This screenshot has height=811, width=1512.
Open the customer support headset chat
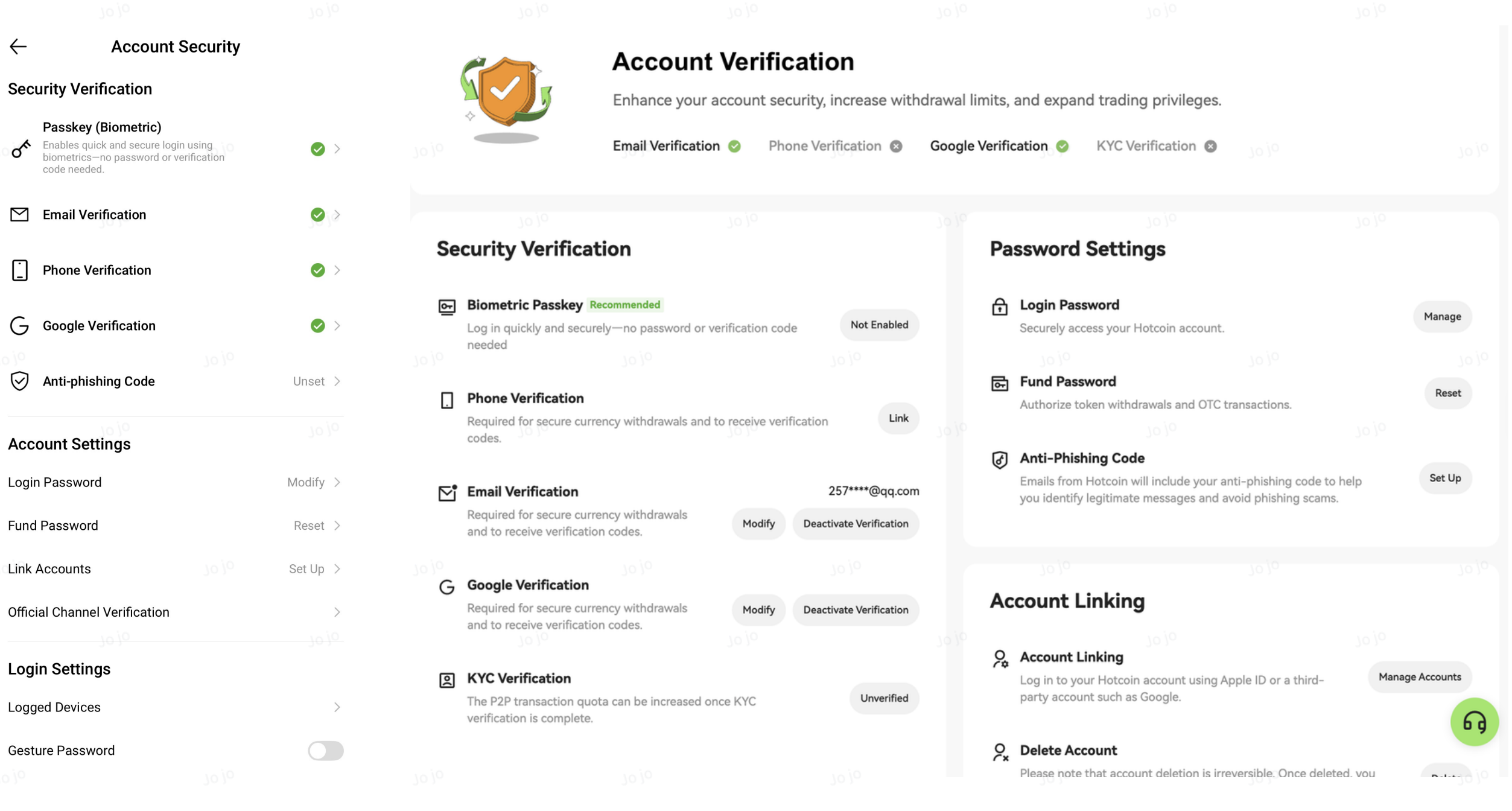click(1473, 722)
